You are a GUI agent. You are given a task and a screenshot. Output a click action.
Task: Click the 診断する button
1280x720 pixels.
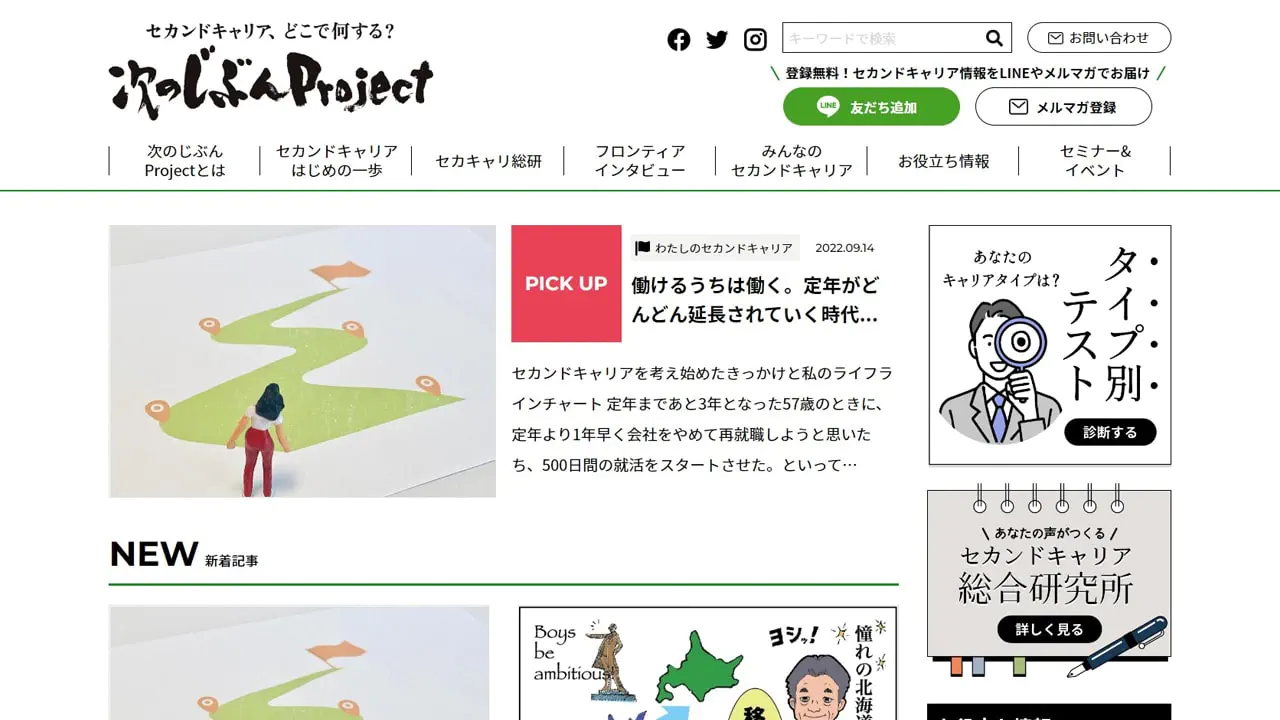1110,432
